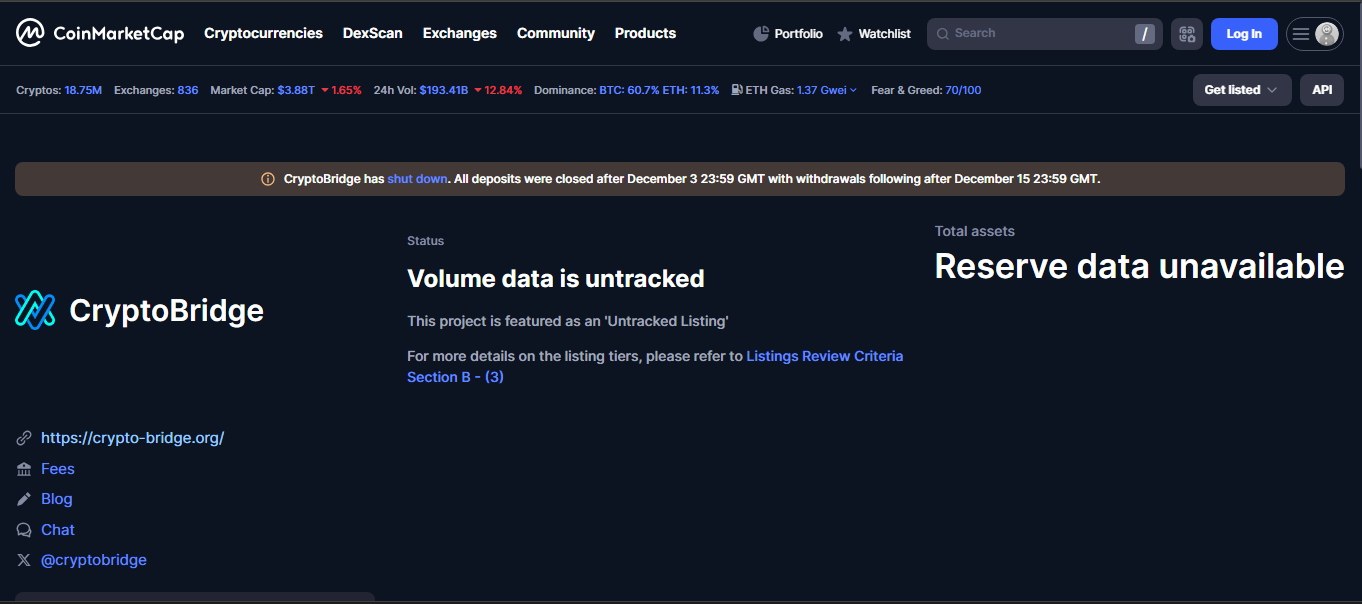
Task: Open the @cryptobridge X profile link
Action: coord(94,560)
